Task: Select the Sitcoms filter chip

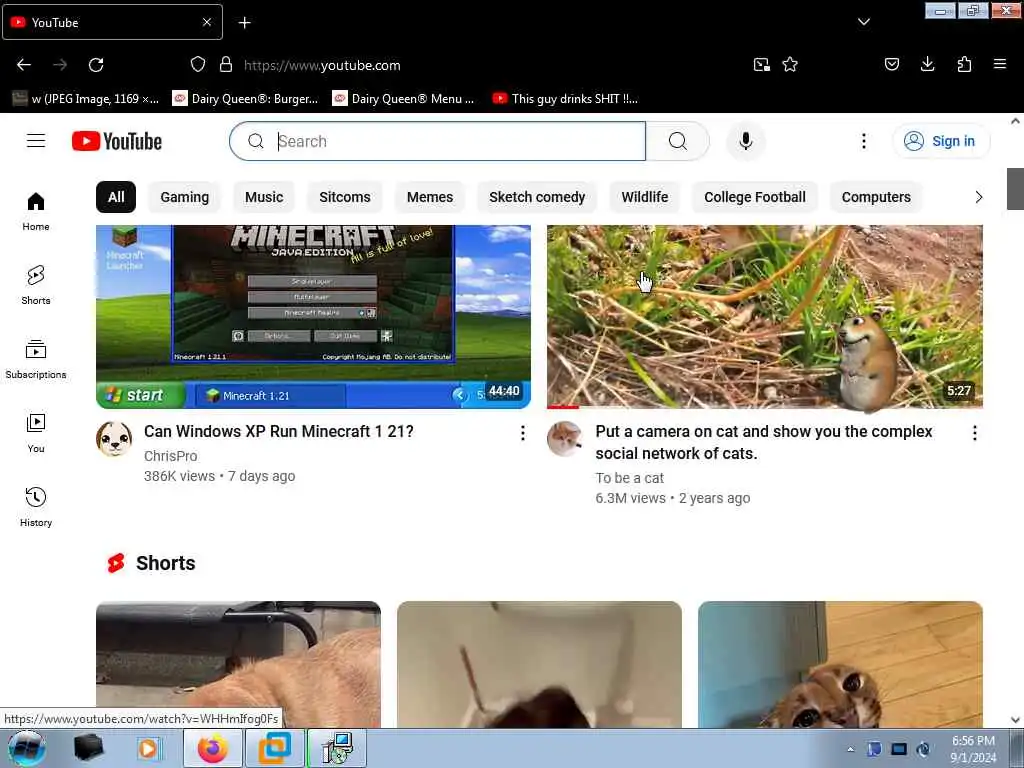Action: (345, 197)
